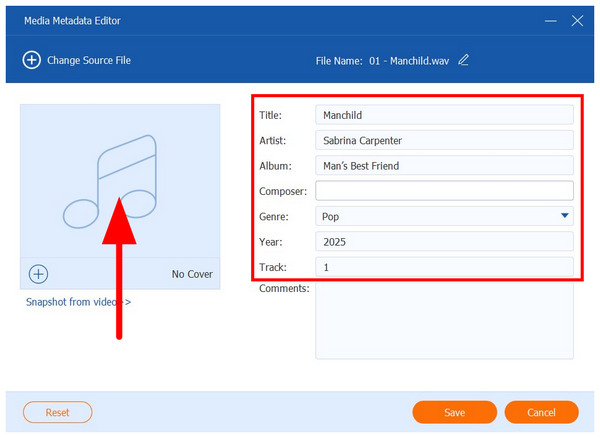The image size is (600, 438).
Task: Click the pencil icon to rename the file
Action: coord(463,60)
